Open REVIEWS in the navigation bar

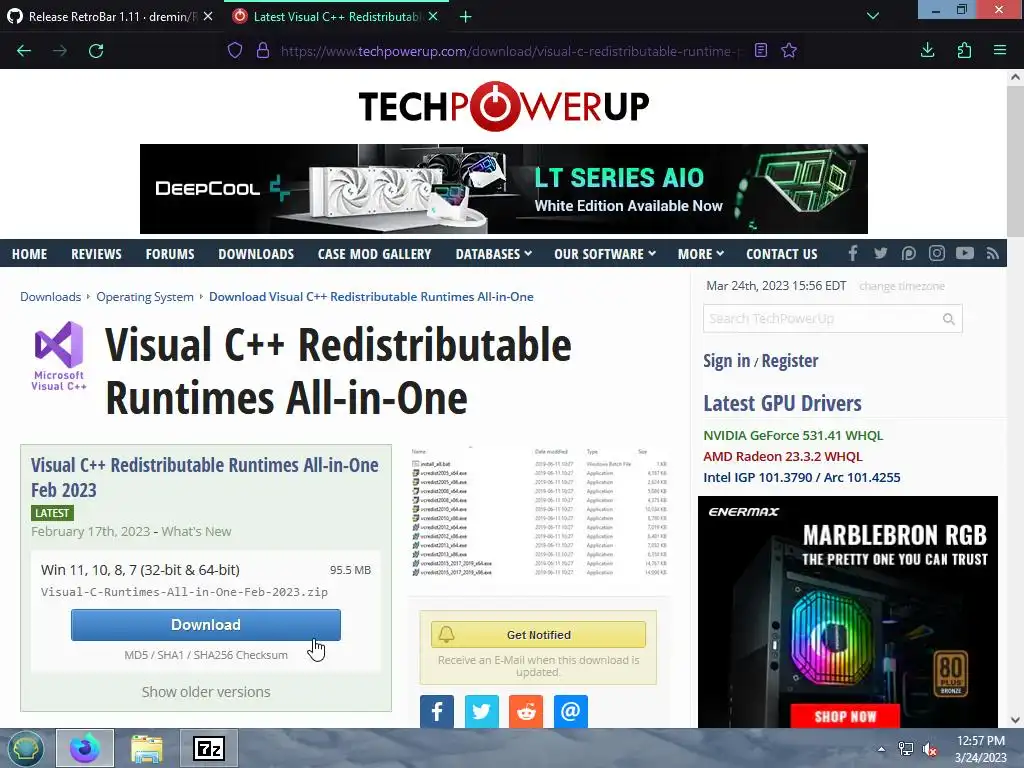tap(96, 254)
